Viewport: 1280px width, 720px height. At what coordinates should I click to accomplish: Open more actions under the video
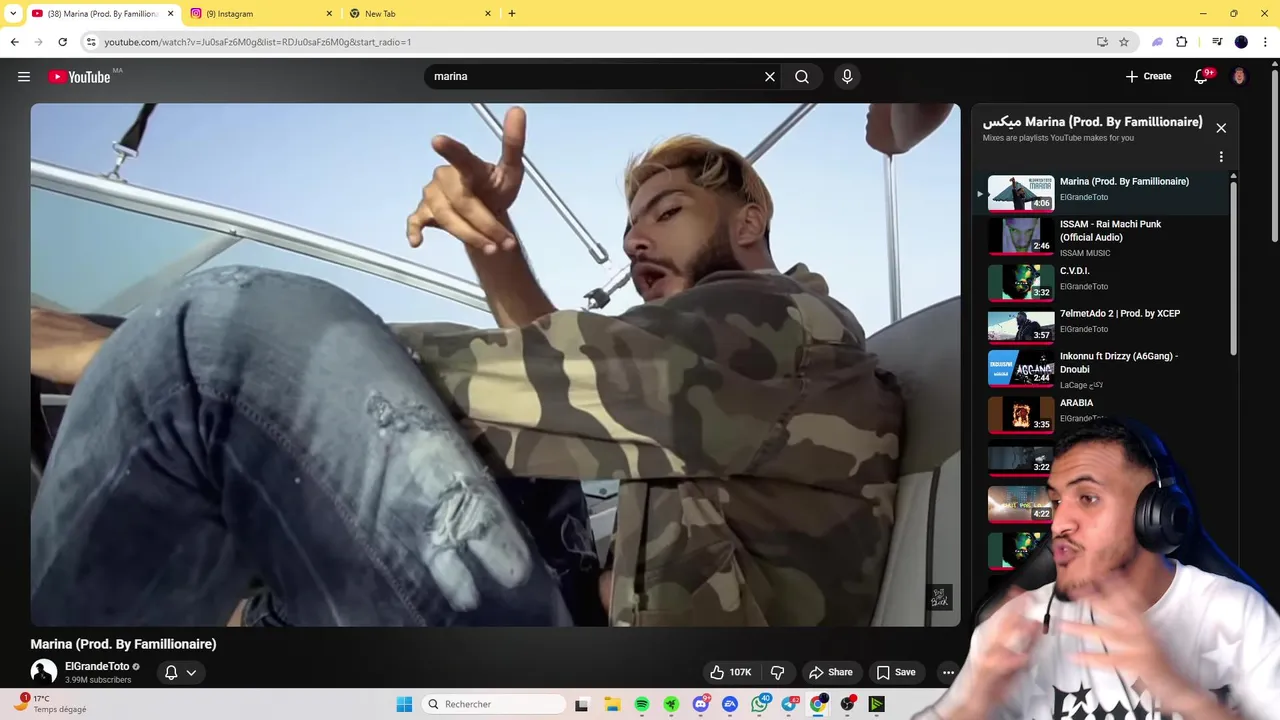[948, 672]
